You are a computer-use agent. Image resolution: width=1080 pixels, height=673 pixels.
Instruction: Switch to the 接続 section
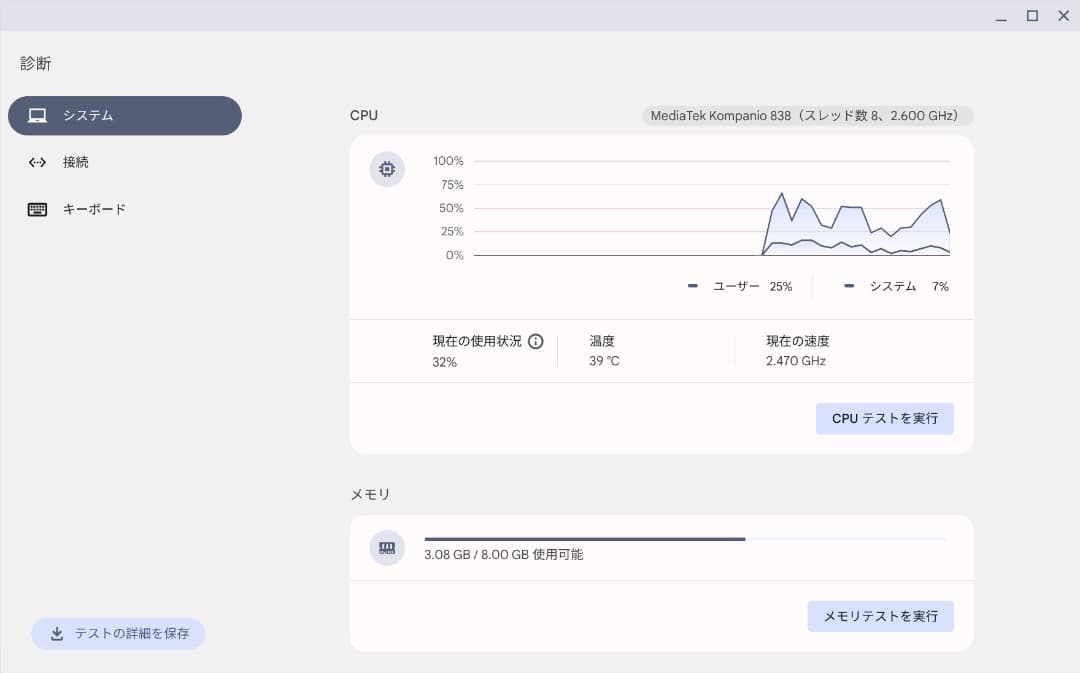tap(125, 162)
